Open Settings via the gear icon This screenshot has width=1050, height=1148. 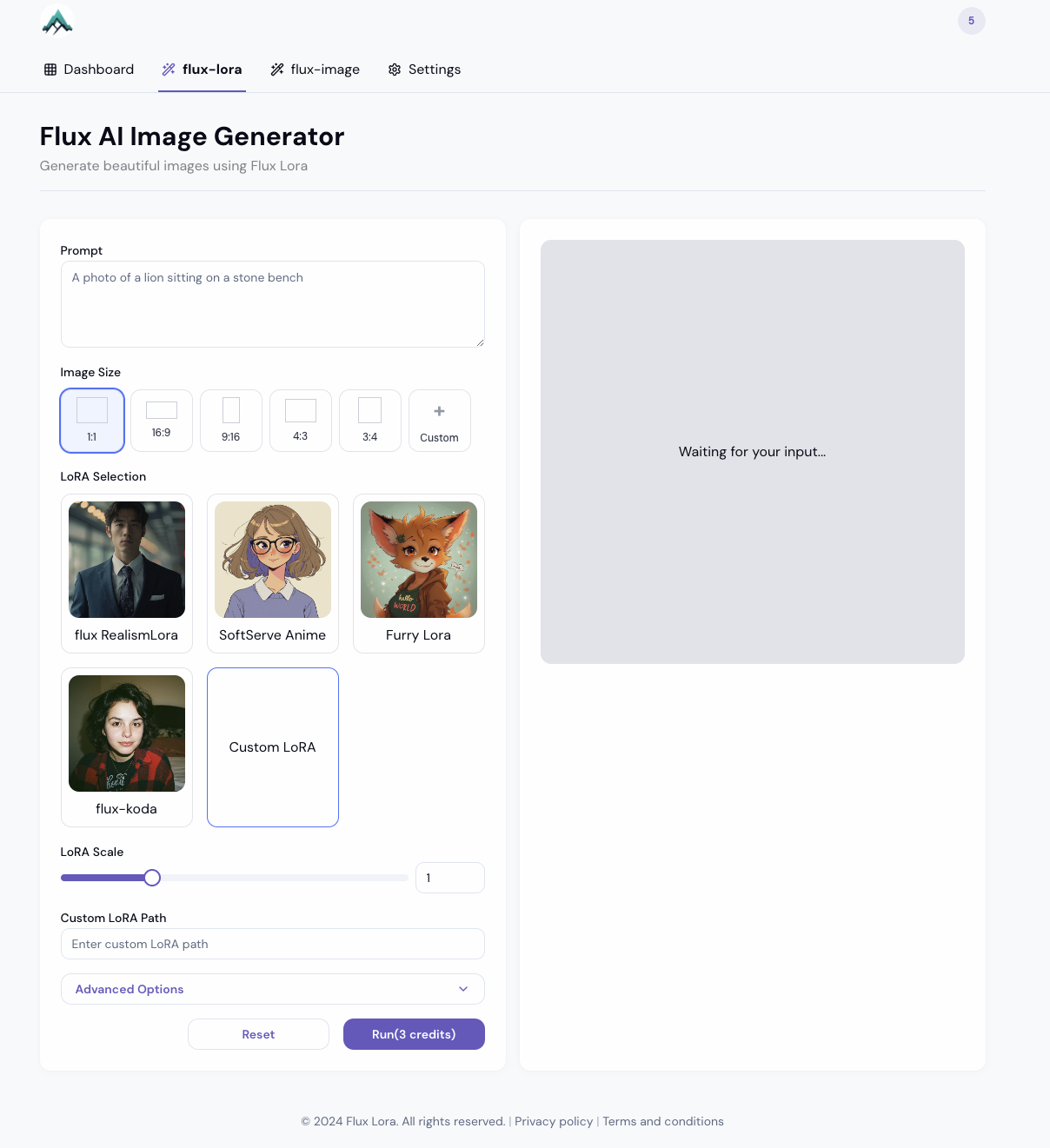[395, 69]
